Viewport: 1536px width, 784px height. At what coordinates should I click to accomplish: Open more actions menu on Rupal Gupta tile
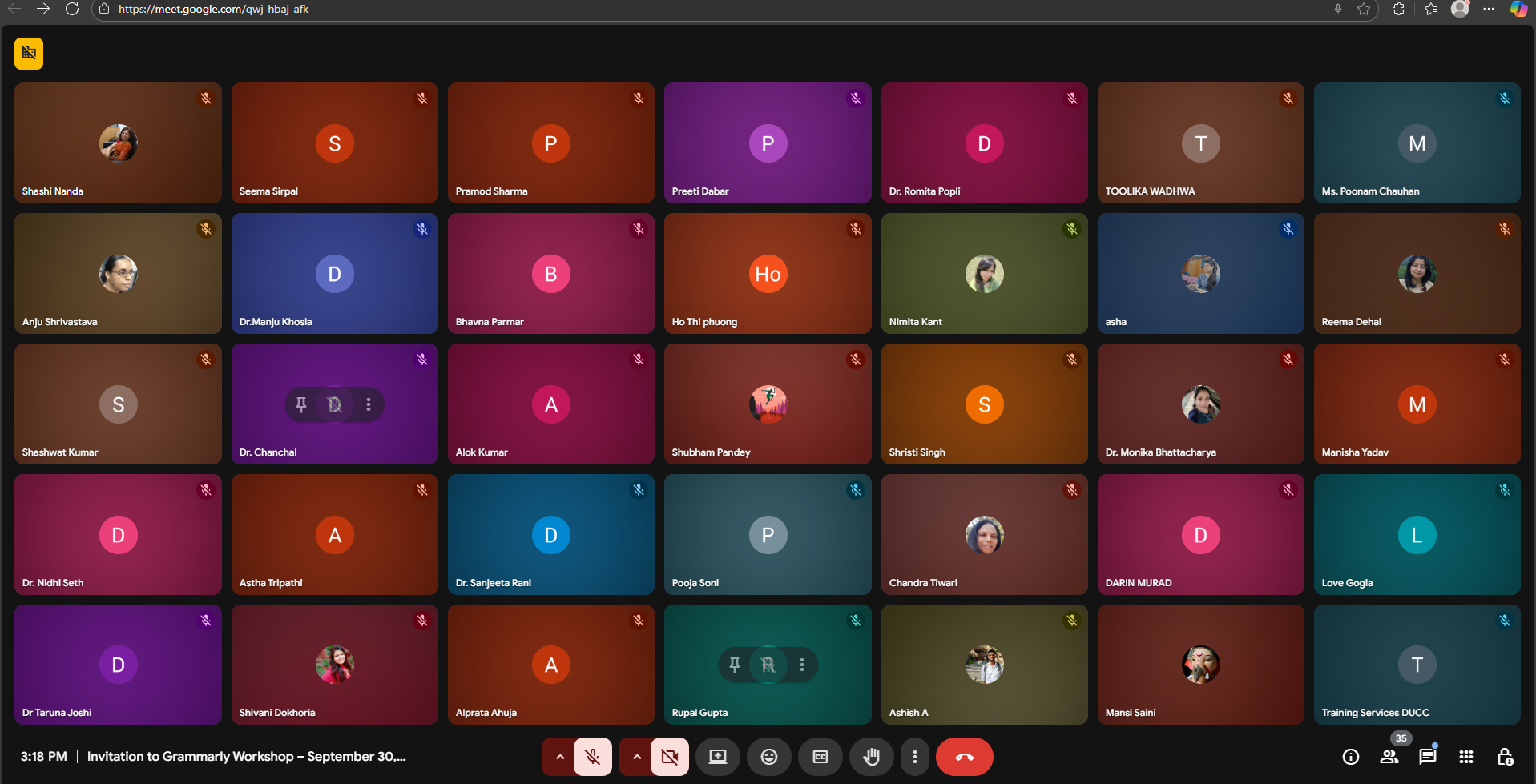(x=802, y=665)
